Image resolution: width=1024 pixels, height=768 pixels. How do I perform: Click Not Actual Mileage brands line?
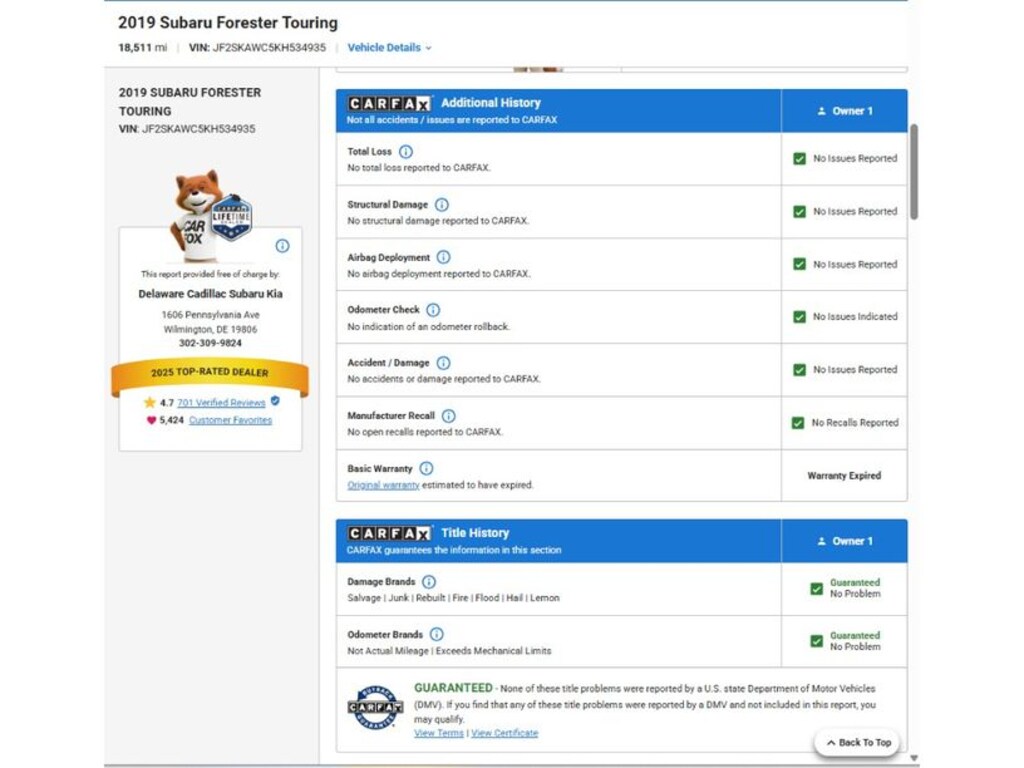point(449,651)
